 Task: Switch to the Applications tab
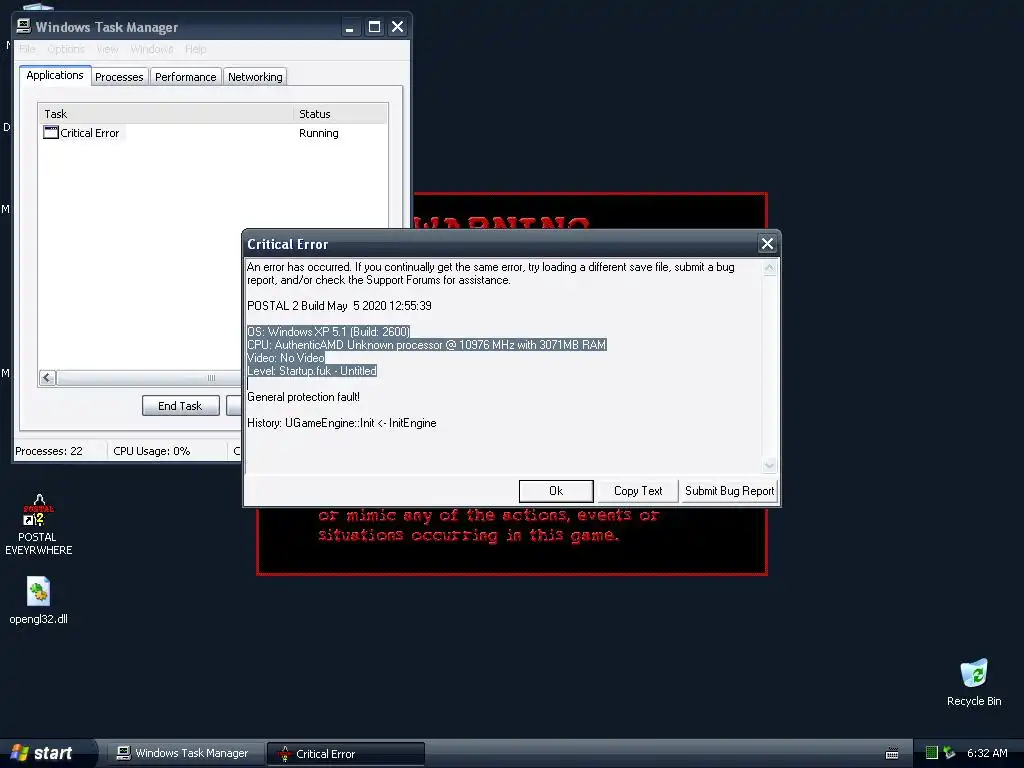click(x=55, y=75)
